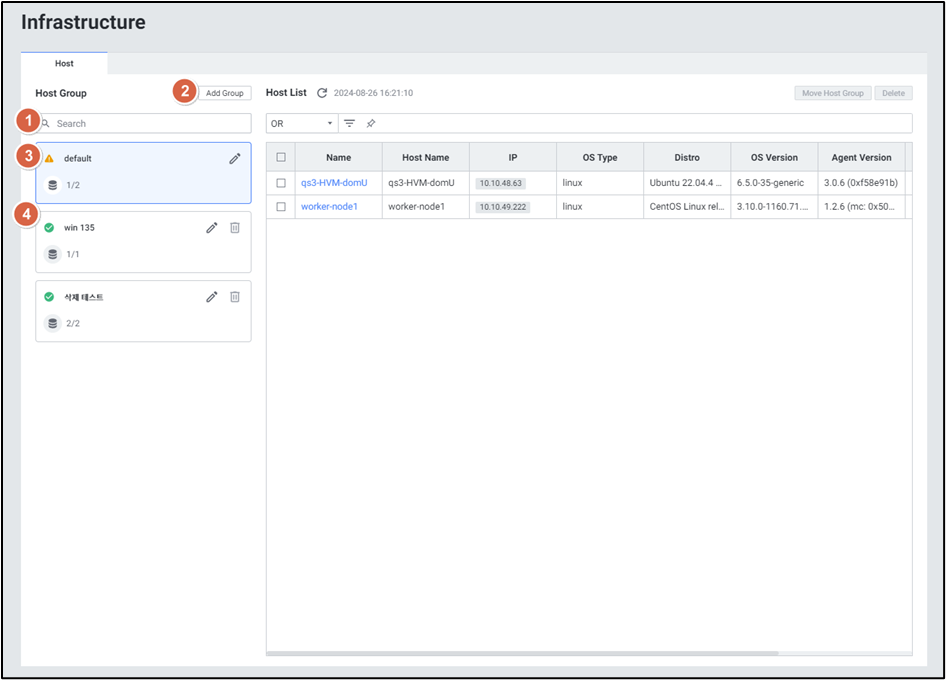Viewport: 946px width, 680px height.
Task: Click the pin icon in filter bar
Action: coord(371,123)
